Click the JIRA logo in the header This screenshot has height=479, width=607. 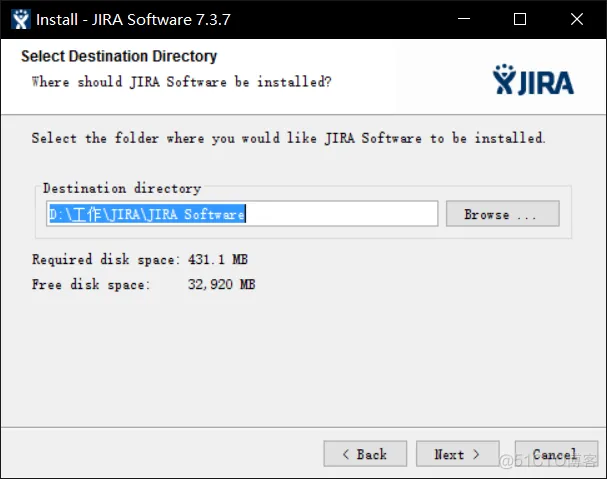pos(533,80)
